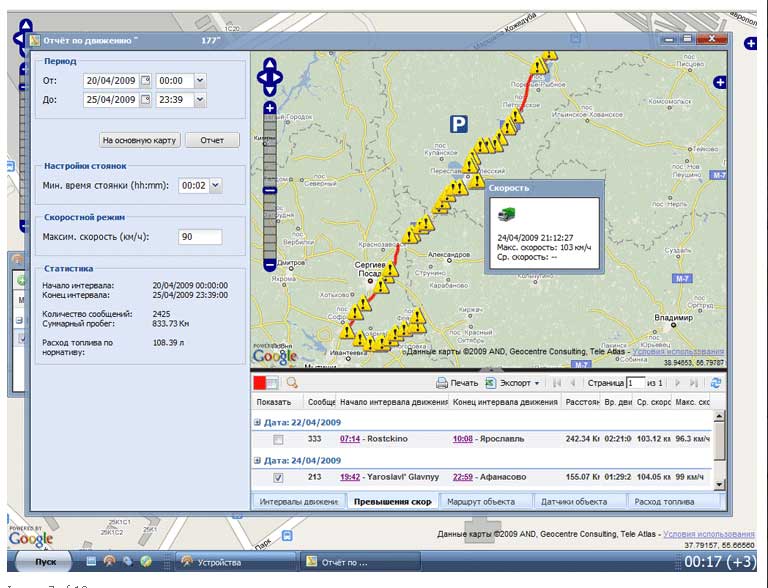
Task: Open the Экспорт dropdown menu
Action: tap(536, 383)
